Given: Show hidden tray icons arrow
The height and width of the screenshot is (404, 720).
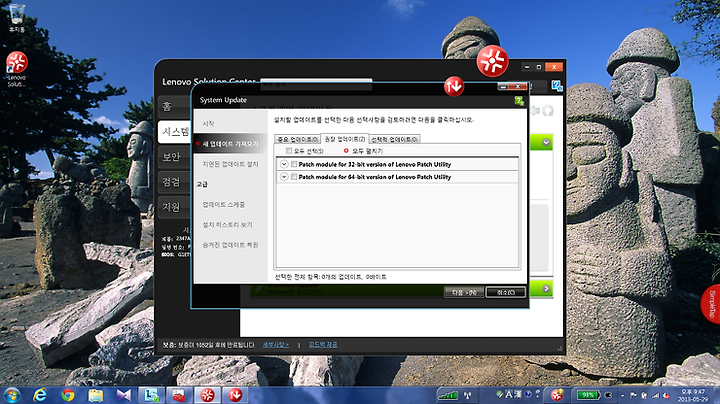Looking at the screenshot, I should 623,395.
